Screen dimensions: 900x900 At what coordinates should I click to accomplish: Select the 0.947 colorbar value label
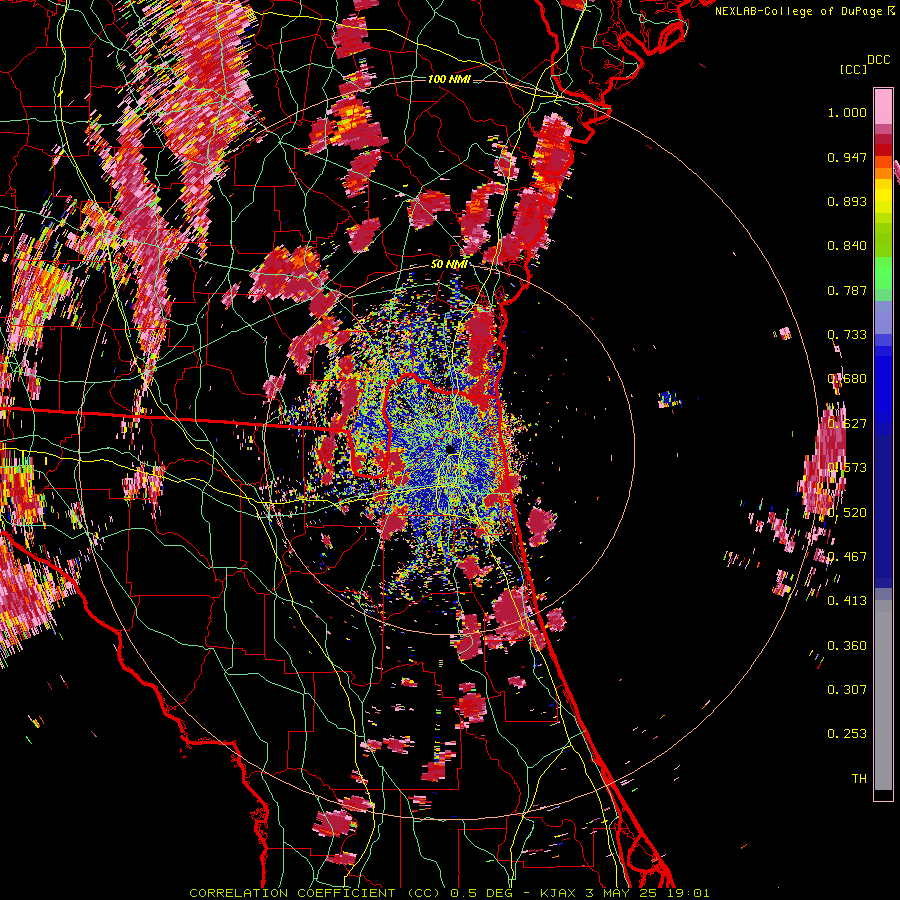coord(847,157)
